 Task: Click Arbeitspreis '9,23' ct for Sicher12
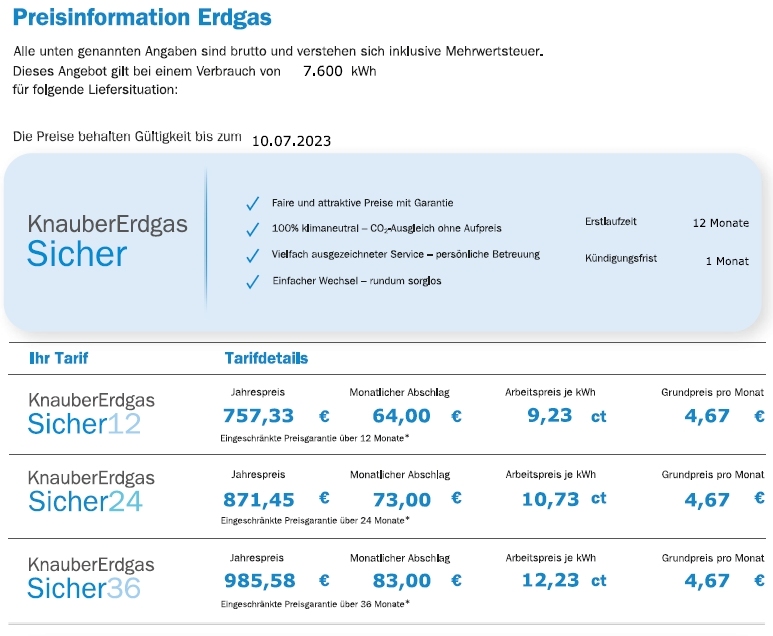point(550,416)
